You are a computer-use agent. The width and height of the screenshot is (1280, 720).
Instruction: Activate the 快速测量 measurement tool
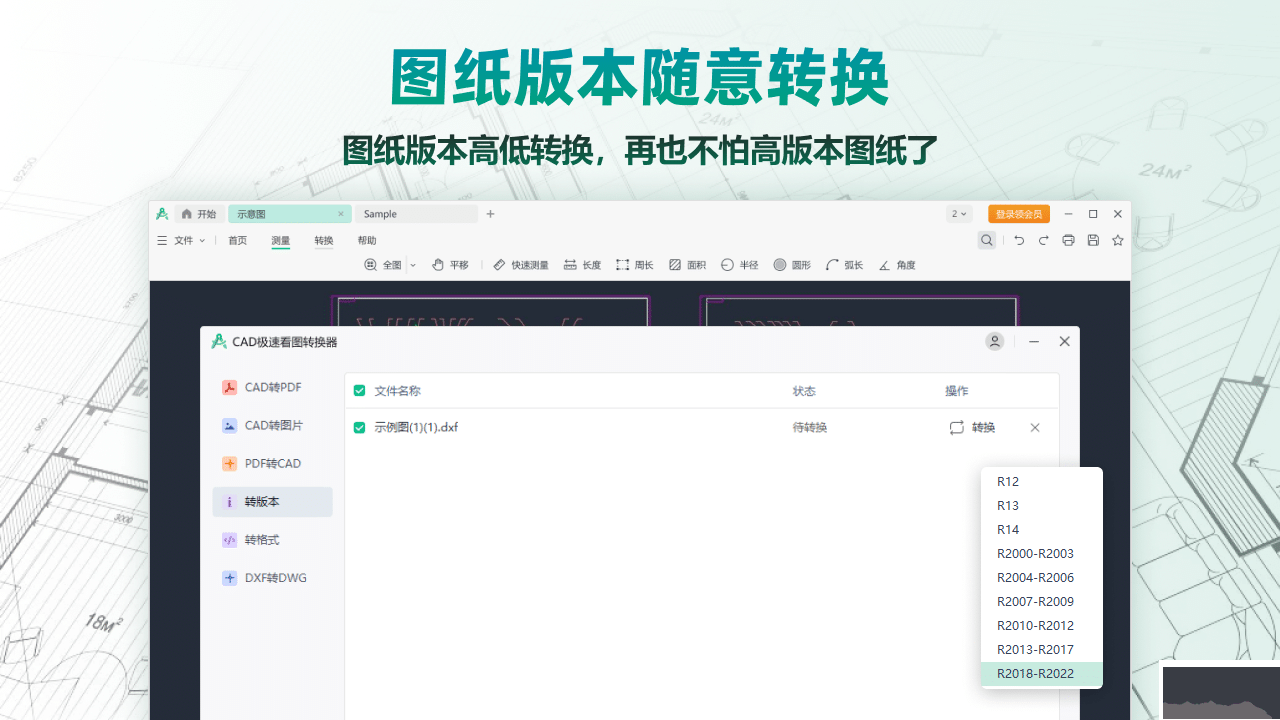pos(521,264)
